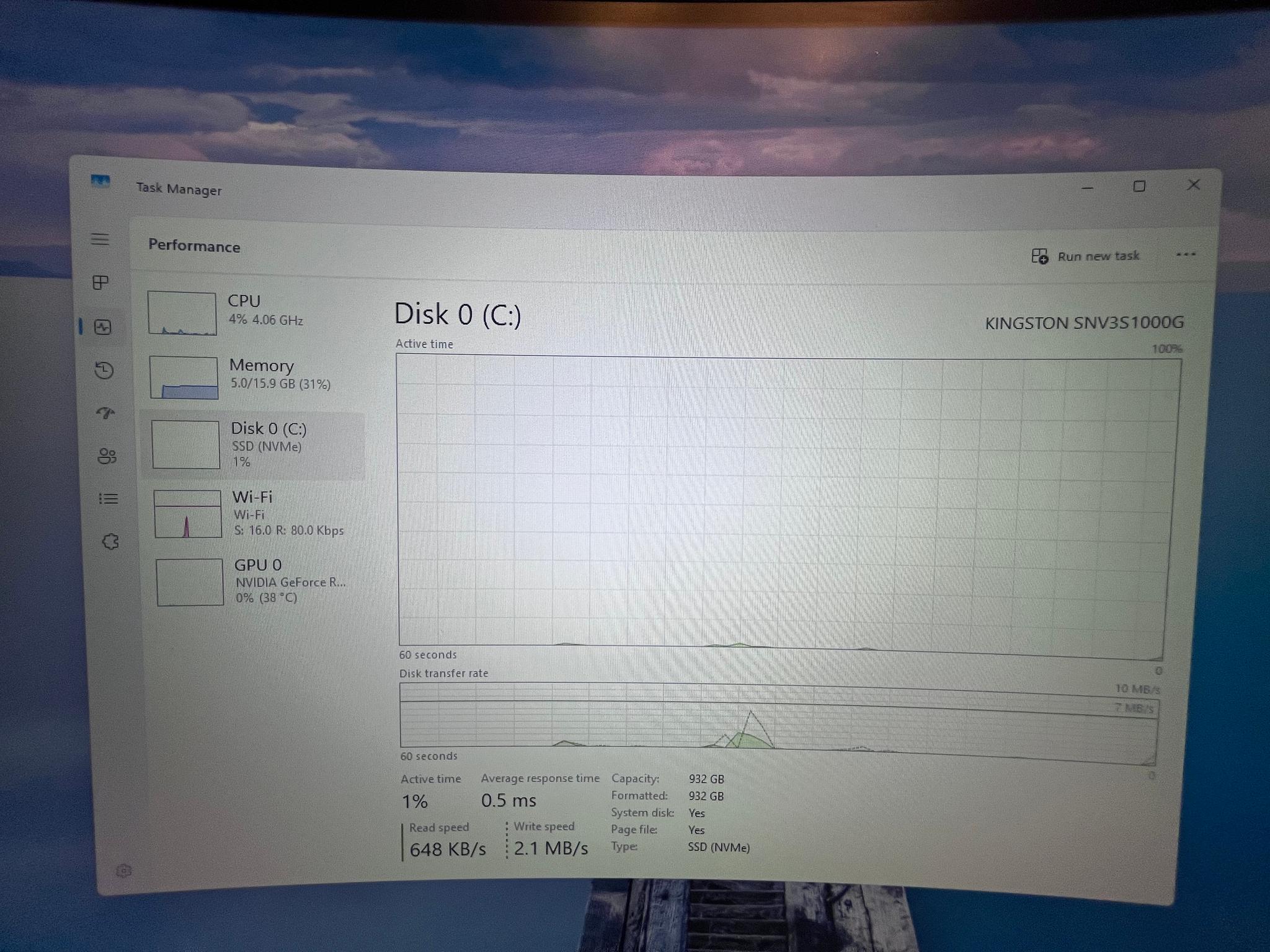Click the Average response time label

(x=540, y=778)
